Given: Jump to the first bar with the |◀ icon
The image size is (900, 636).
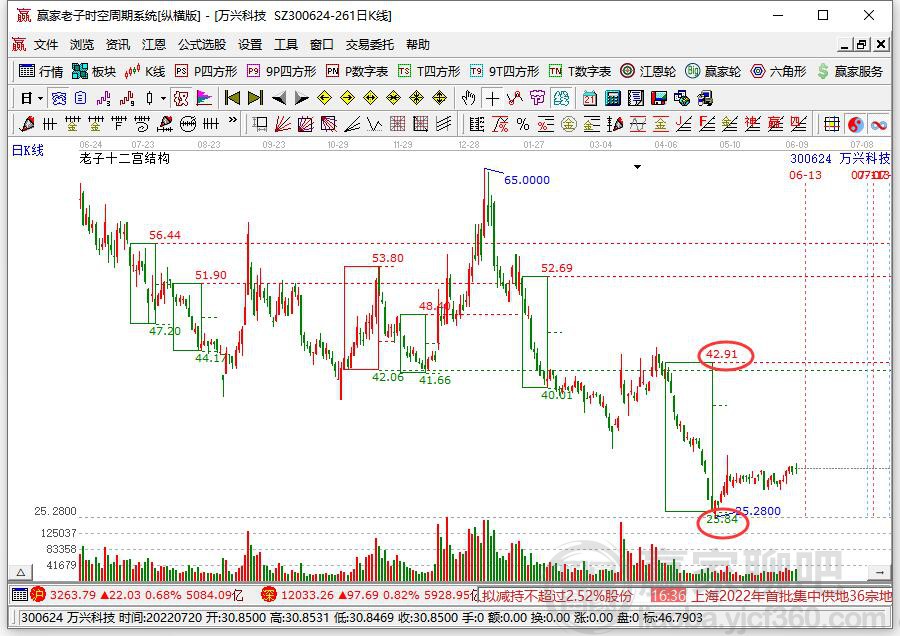Looking at the screenshot, I should pyautogui.click(x=232, y=99).
